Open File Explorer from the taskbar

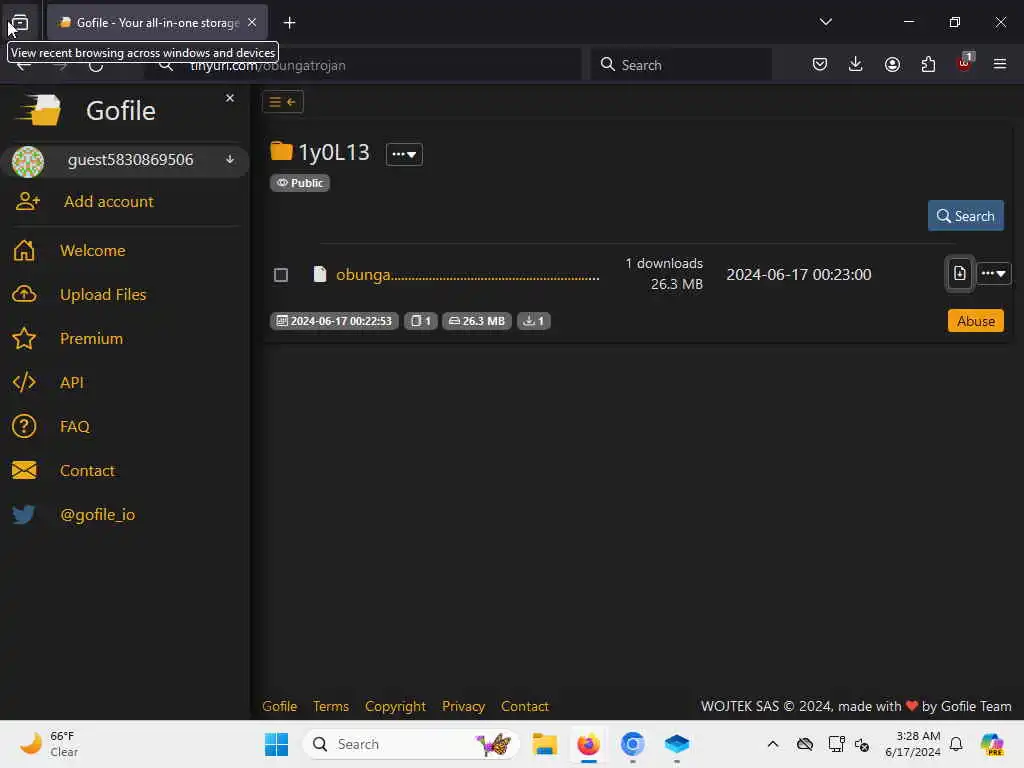pyautogui.click(x=544, y=744)
